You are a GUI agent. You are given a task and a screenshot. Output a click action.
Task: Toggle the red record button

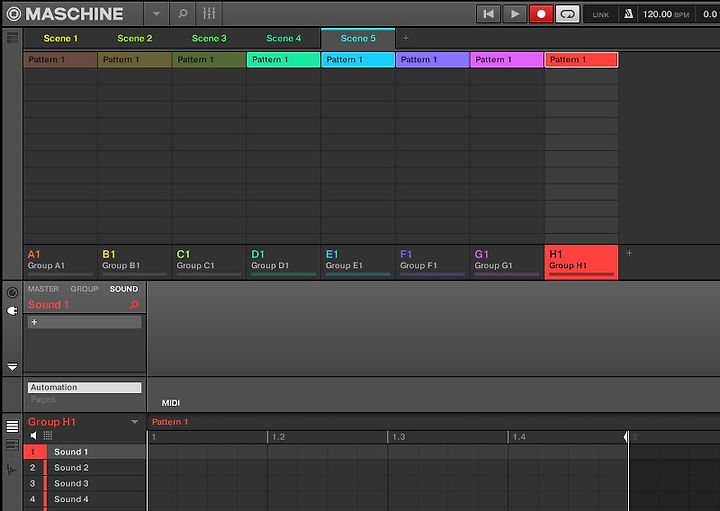[x=541, y=14]
